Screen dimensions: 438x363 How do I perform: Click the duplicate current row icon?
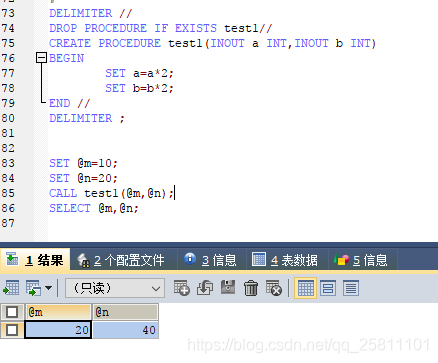205,288
